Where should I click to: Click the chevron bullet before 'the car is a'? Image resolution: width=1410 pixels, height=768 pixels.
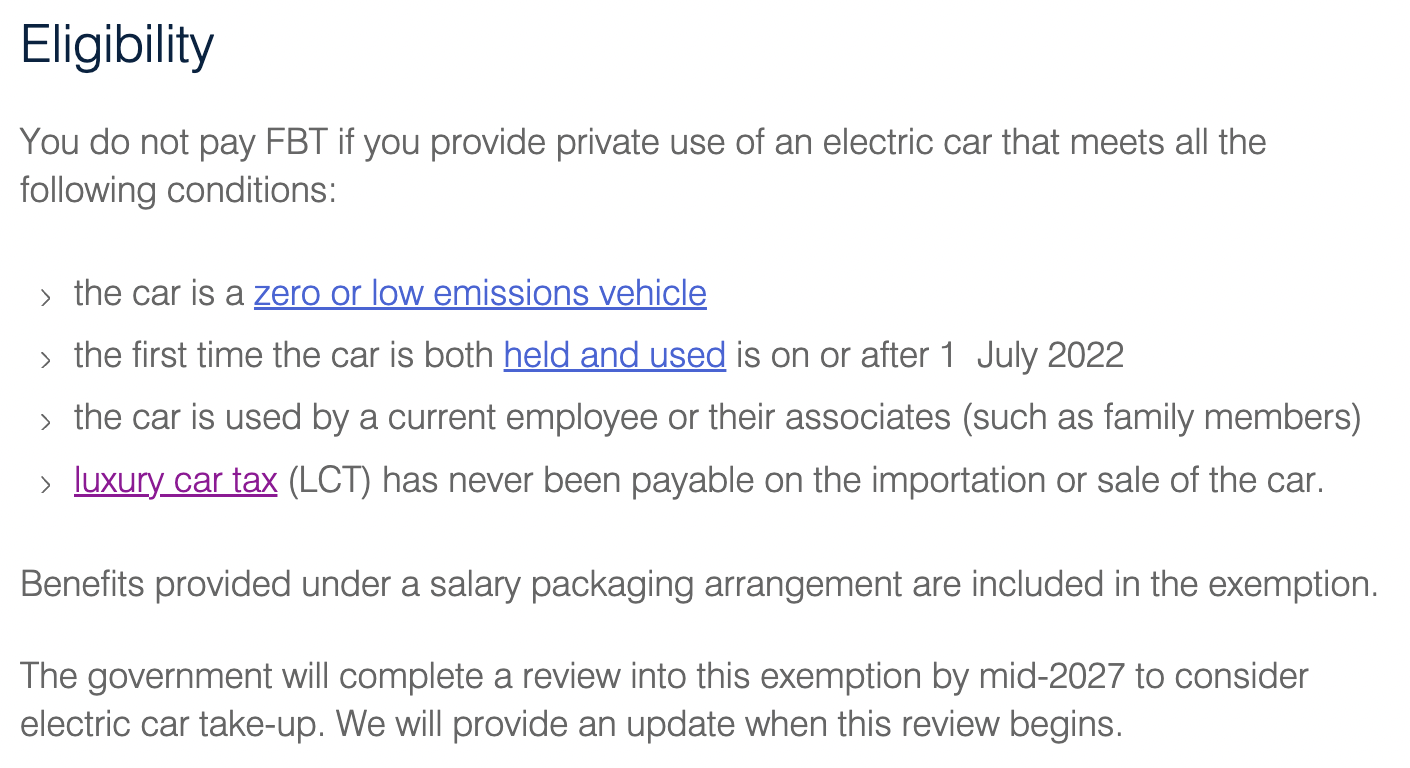coord(45,297)
